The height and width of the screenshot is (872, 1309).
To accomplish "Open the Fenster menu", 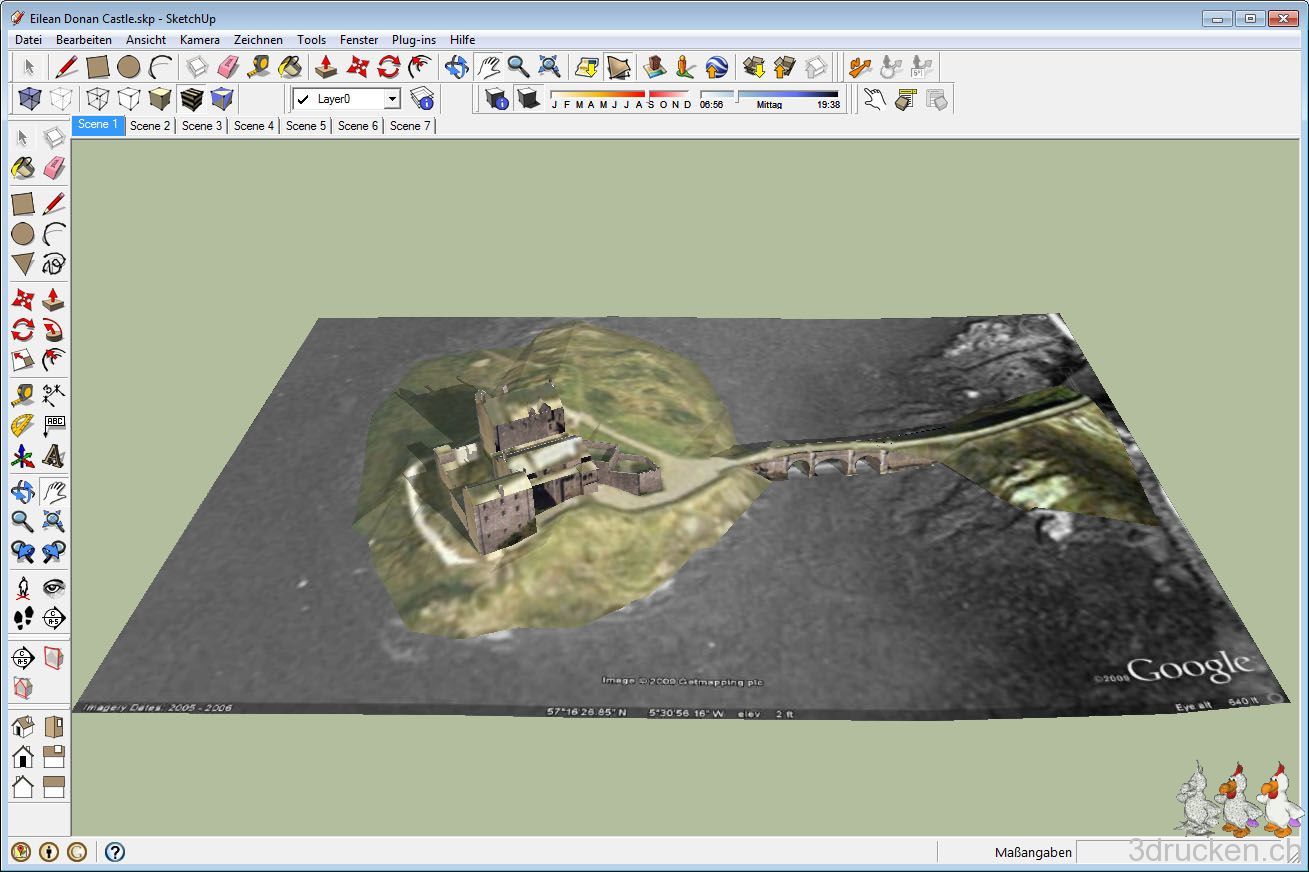I will click(x=358, y=40).
